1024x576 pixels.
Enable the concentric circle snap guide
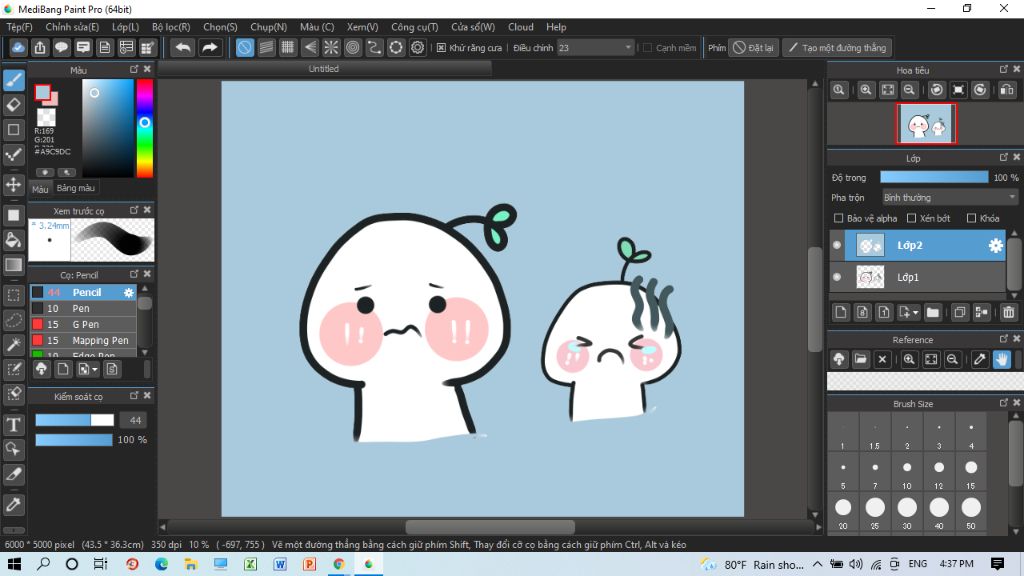[x=353, y=48]
